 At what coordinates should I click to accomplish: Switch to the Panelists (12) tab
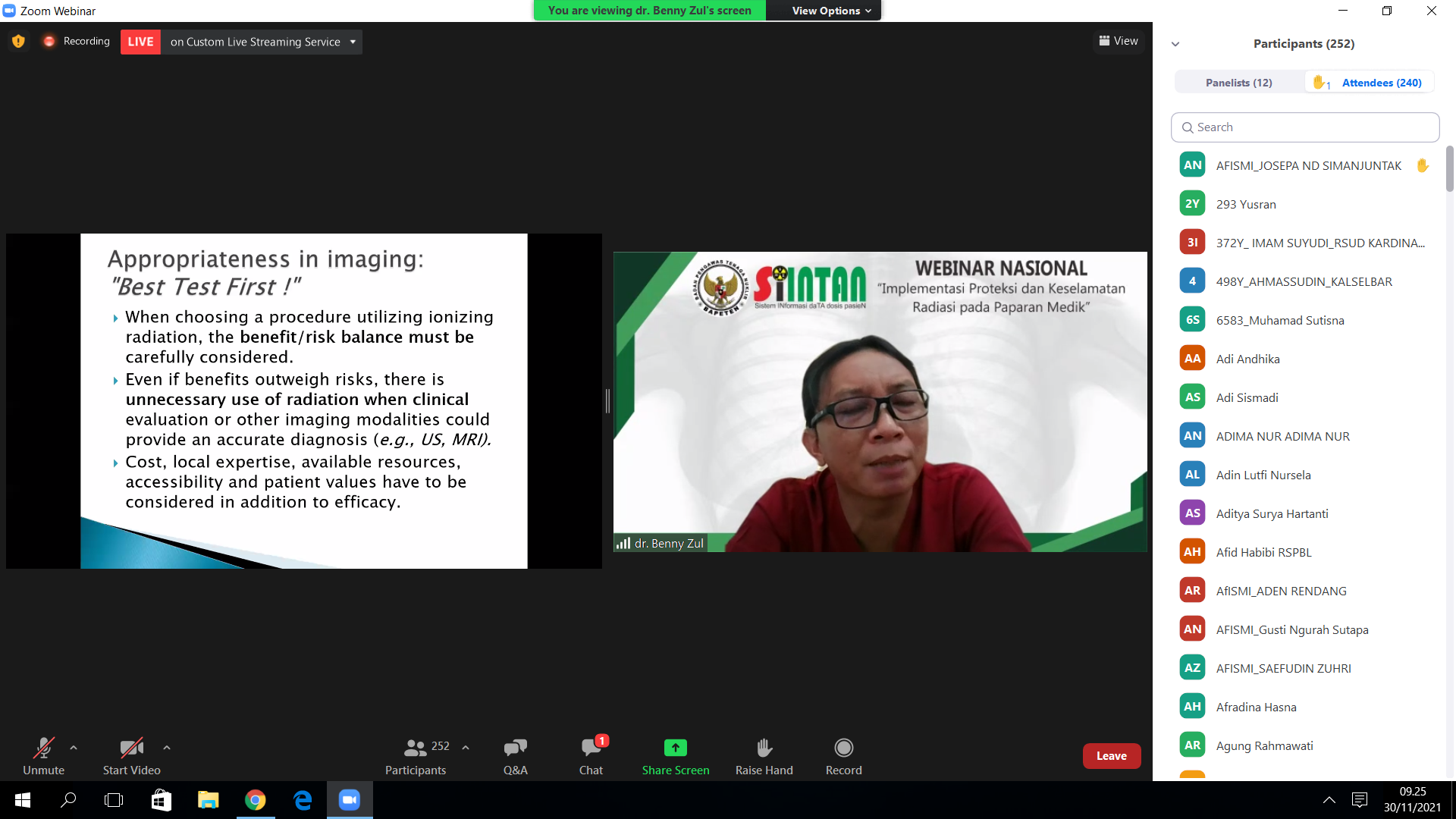coord(1239,83)
